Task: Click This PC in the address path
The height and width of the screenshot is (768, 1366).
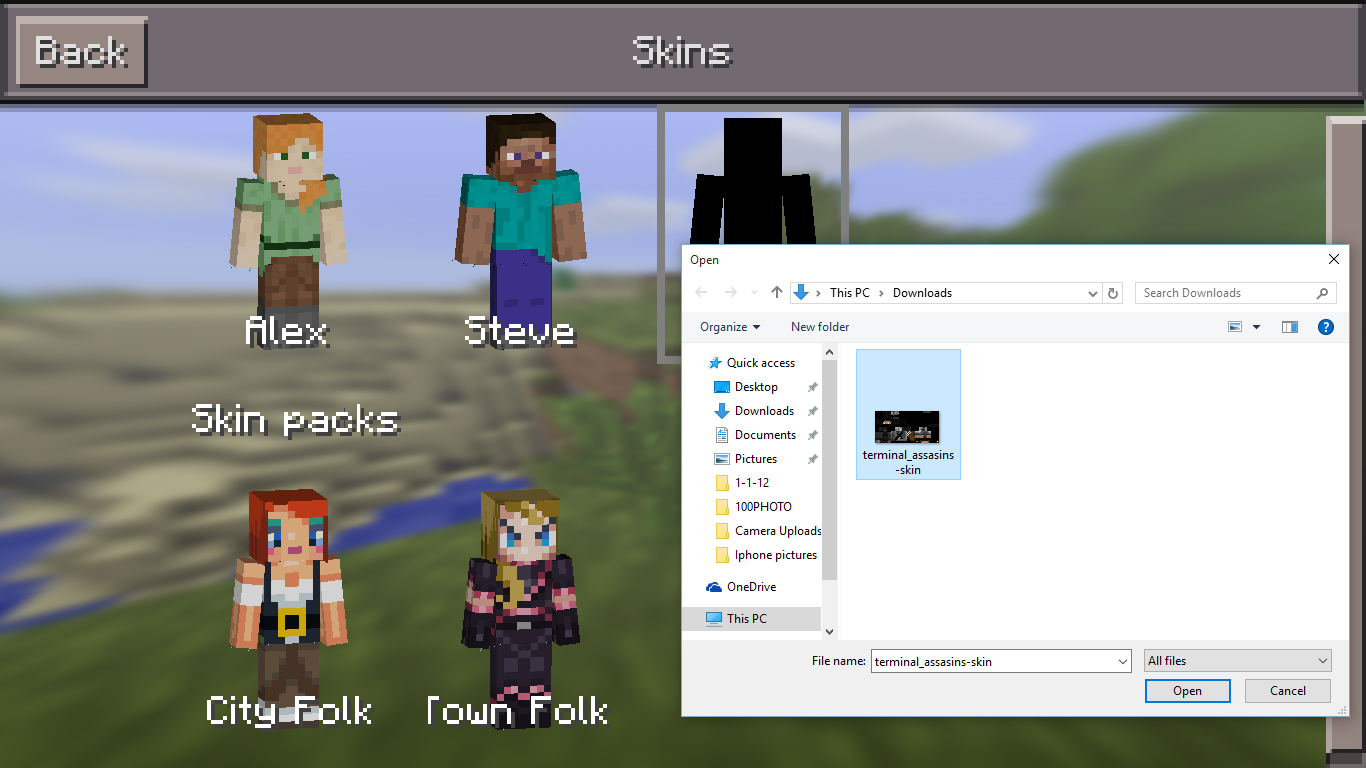Action: (850, 293)
